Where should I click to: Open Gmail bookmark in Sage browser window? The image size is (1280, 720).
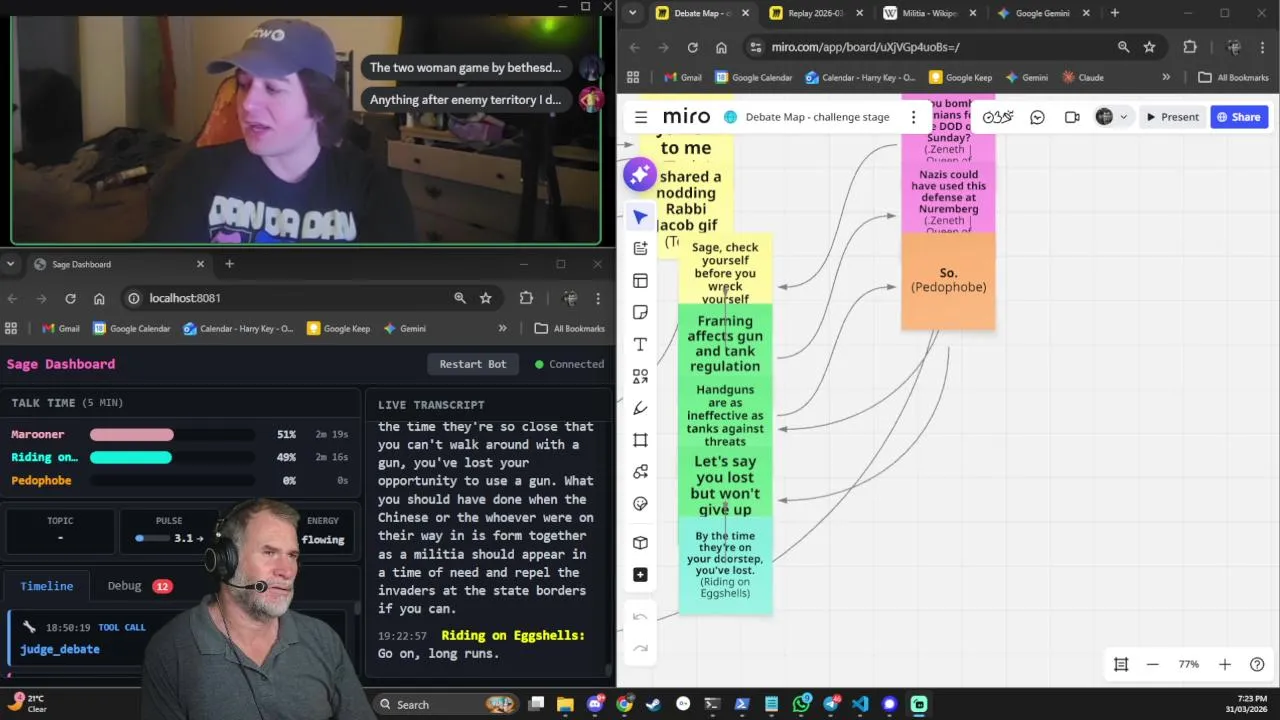(61, 328)
